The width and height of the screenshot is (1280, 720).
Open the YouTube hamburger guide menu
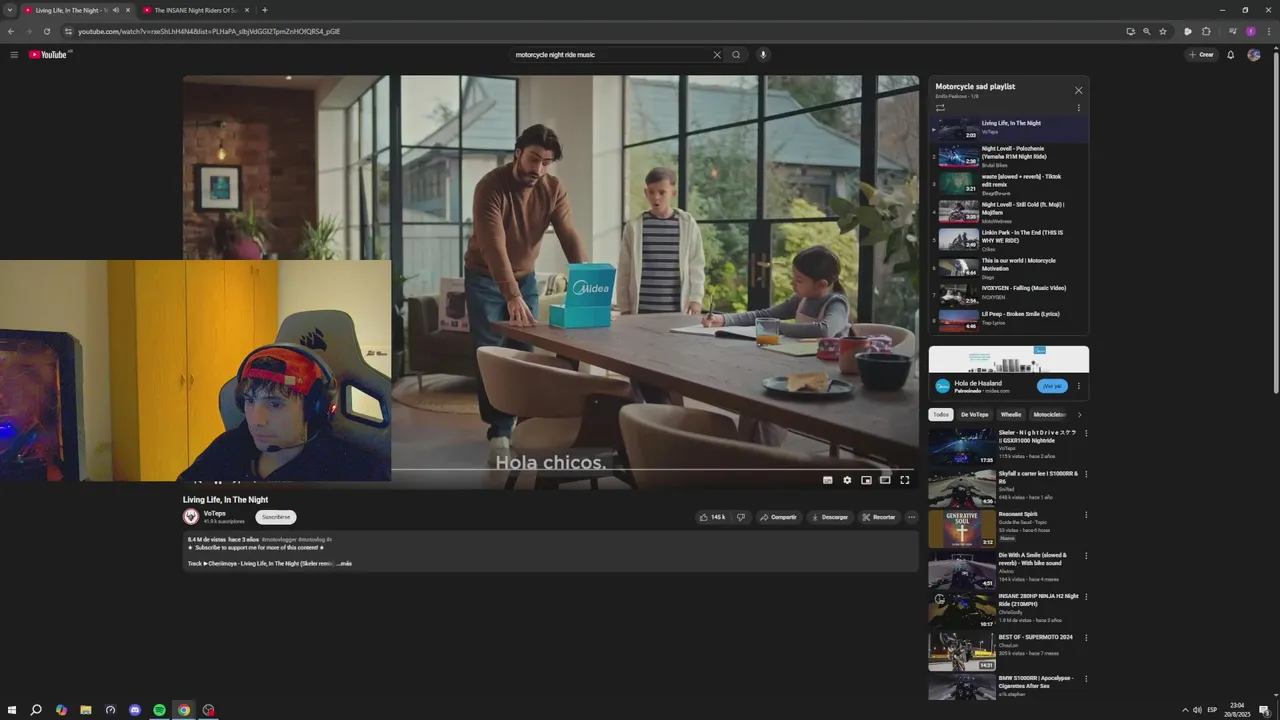click(x=14, y=55)
